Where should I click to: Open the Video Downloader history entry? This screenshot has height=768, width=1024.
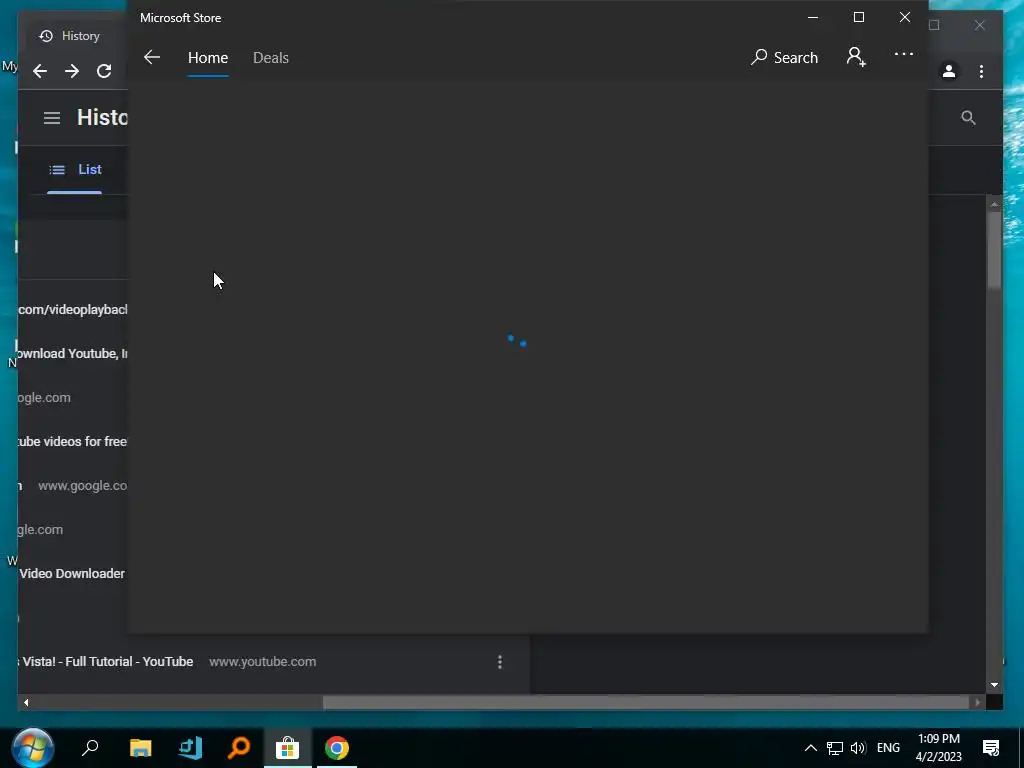tap(72, 573)
